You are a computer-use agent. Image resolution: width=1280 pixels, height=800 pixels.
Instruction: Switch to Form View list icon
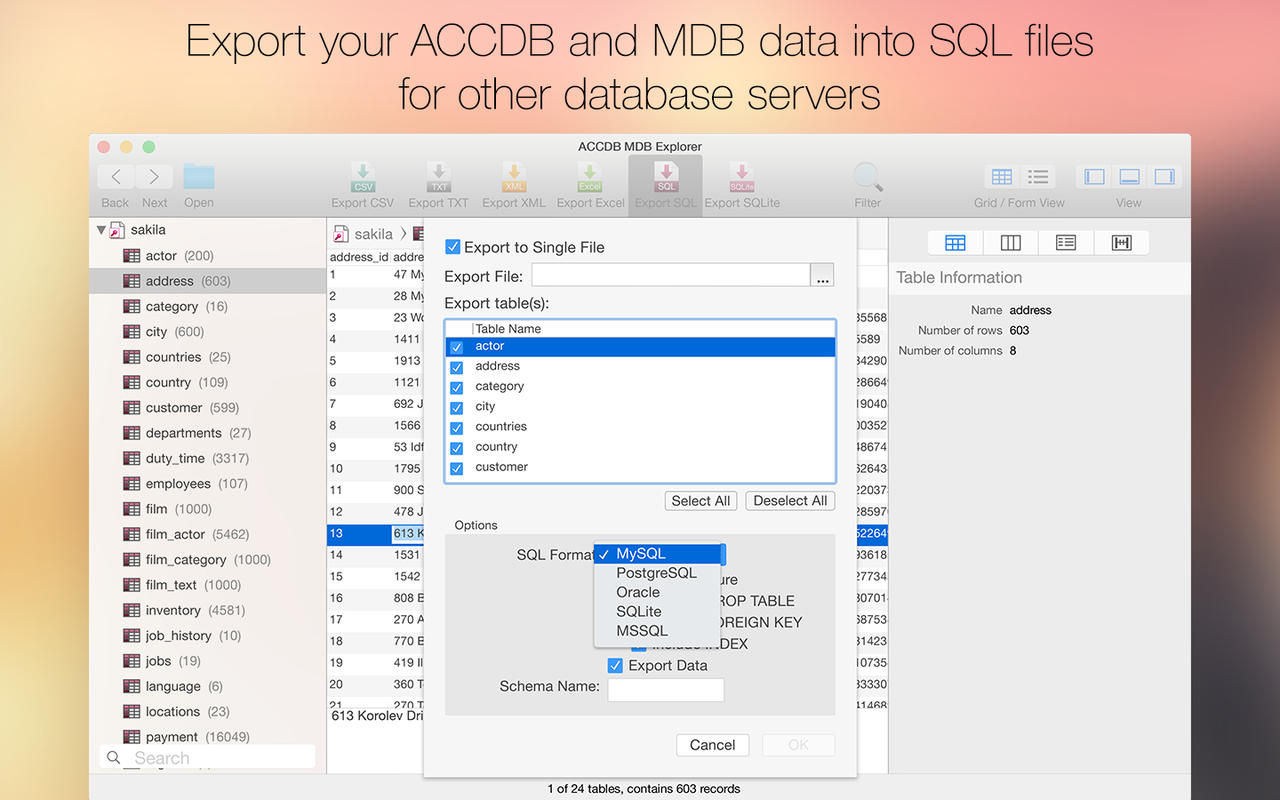click(x=1039, y=177)
